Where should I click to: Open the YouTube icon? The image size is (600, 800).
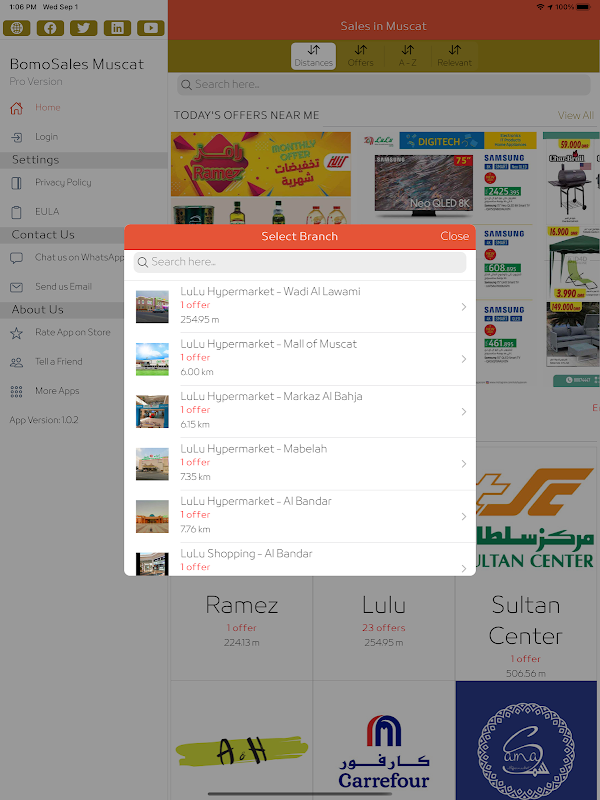(151, 28)
